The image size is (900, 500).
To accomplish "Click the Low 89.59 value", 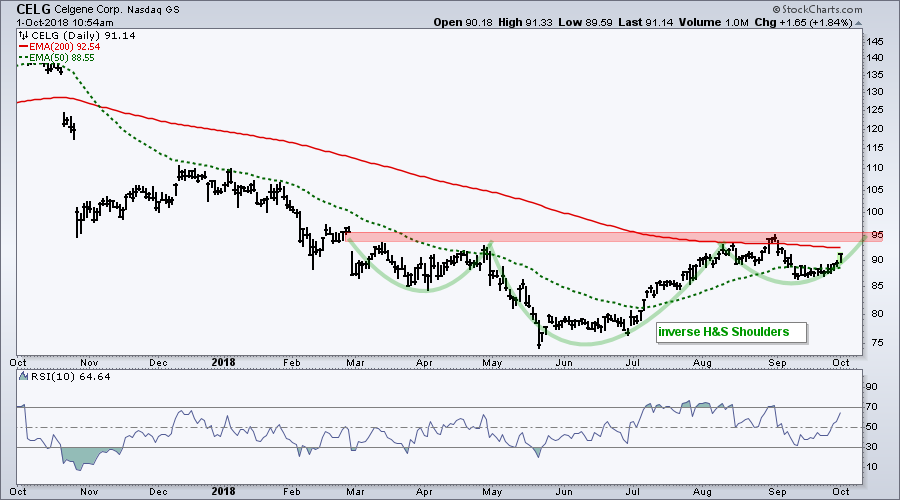I will pos(585,22).
